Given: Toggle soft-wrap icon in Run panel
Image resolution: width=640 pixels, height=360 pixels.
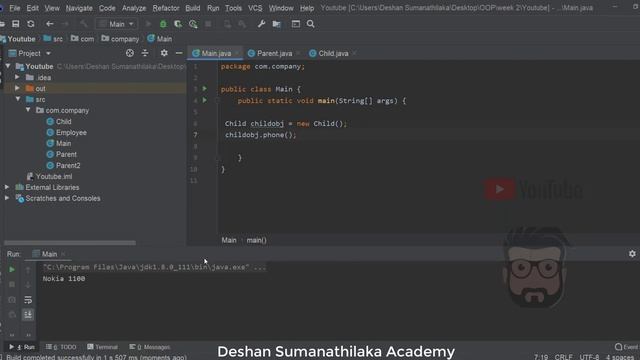Looking at the screenshot, I should 28,300.
